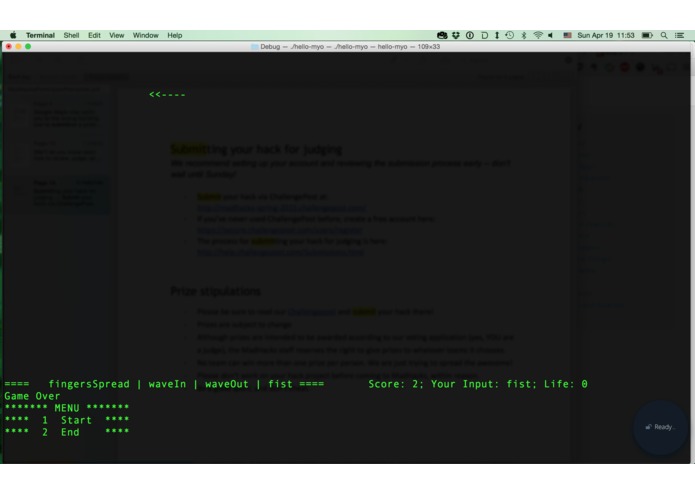The height and width of the screenshot is (494, 695).
Task: Click the 'Life: 0' text
Action: 566,384
